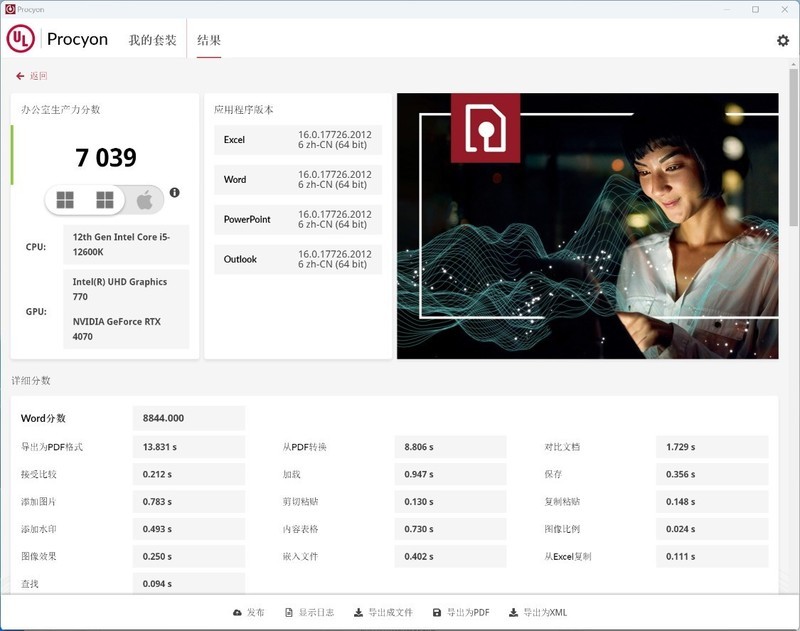Screen dimensions: 800x631
Task: Switch to the 结果 tab
Action: coord(207,40)
